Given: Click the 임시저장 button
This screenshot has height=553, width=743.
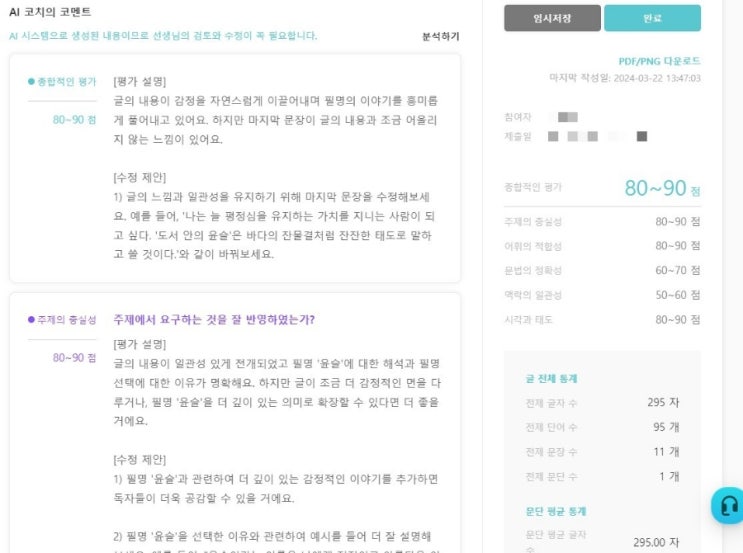Looking at the screenshot, I should coord(553,18).
